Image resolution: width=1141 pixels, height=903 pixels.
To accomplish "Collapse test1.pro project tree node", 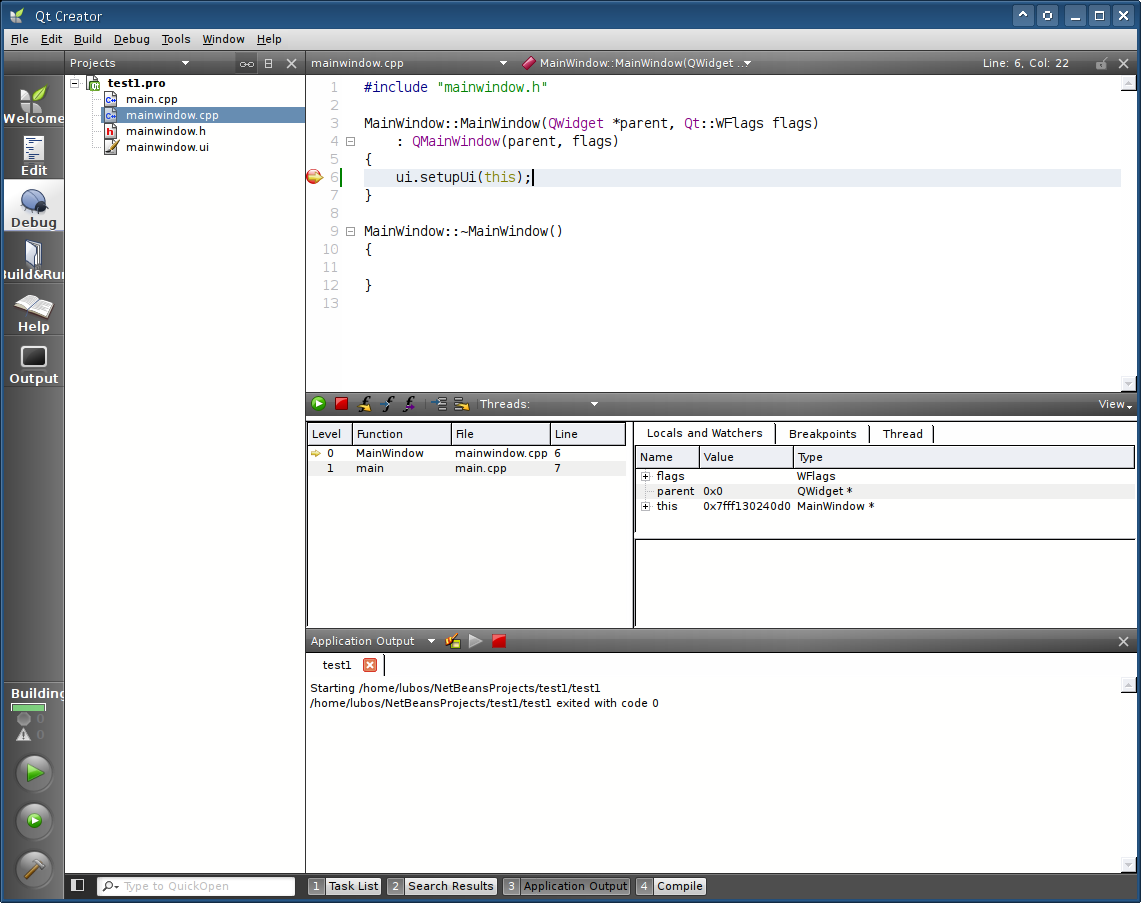I will (x=74, y=83).
